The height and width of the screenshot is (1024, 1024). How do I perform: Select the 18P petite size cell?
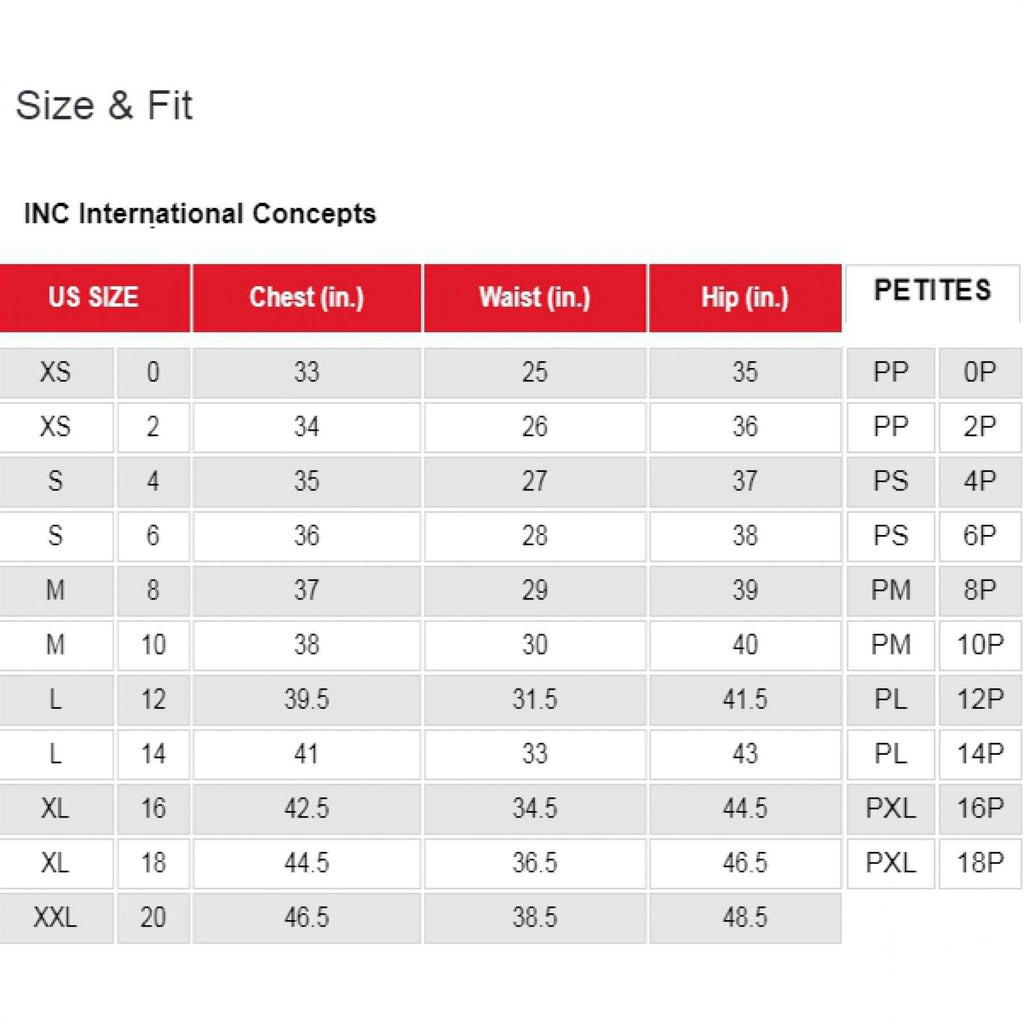click(x=980, y=862)
